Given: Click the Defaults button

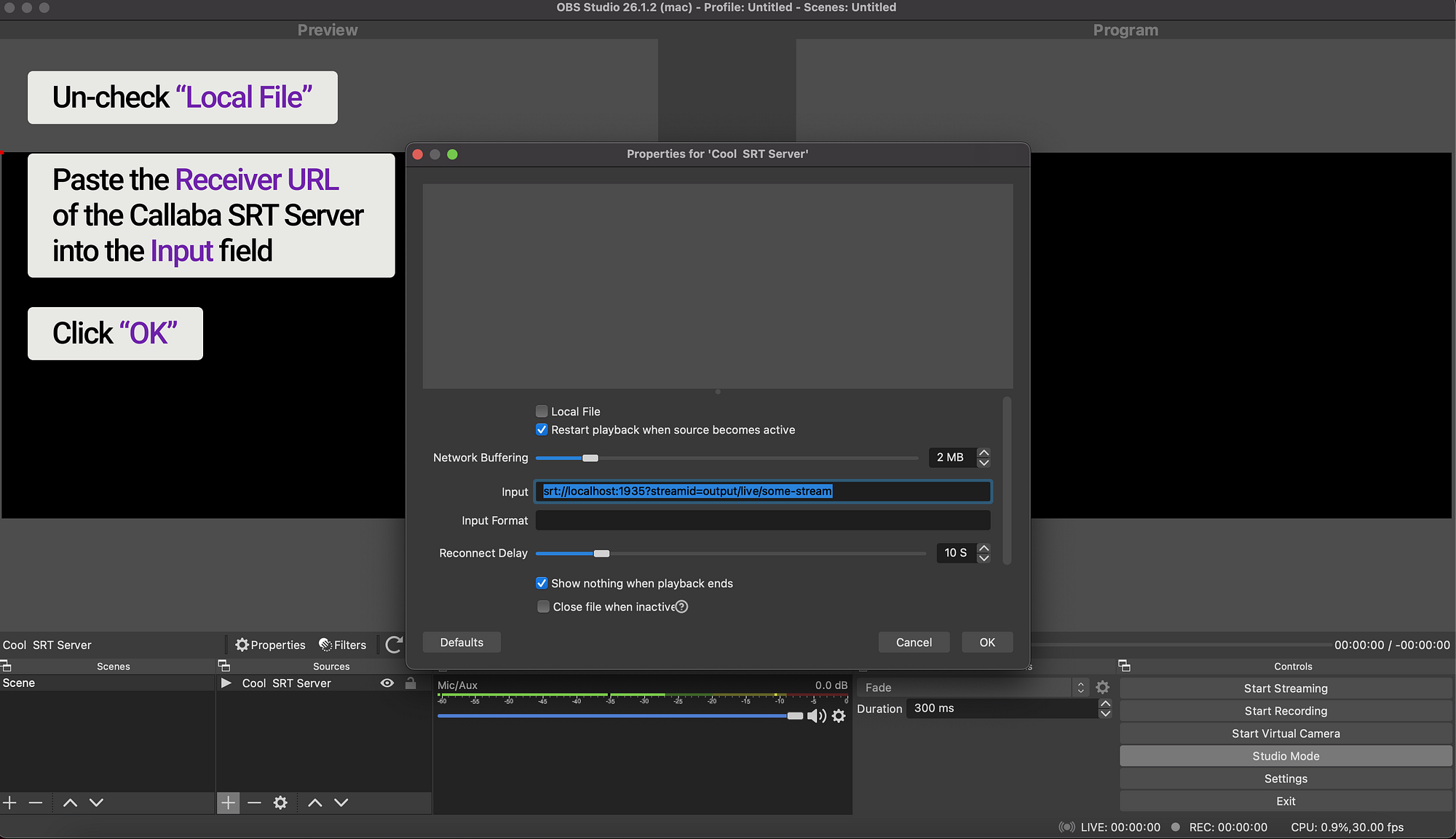Looking at the screenshot, I should click(462, 643).
